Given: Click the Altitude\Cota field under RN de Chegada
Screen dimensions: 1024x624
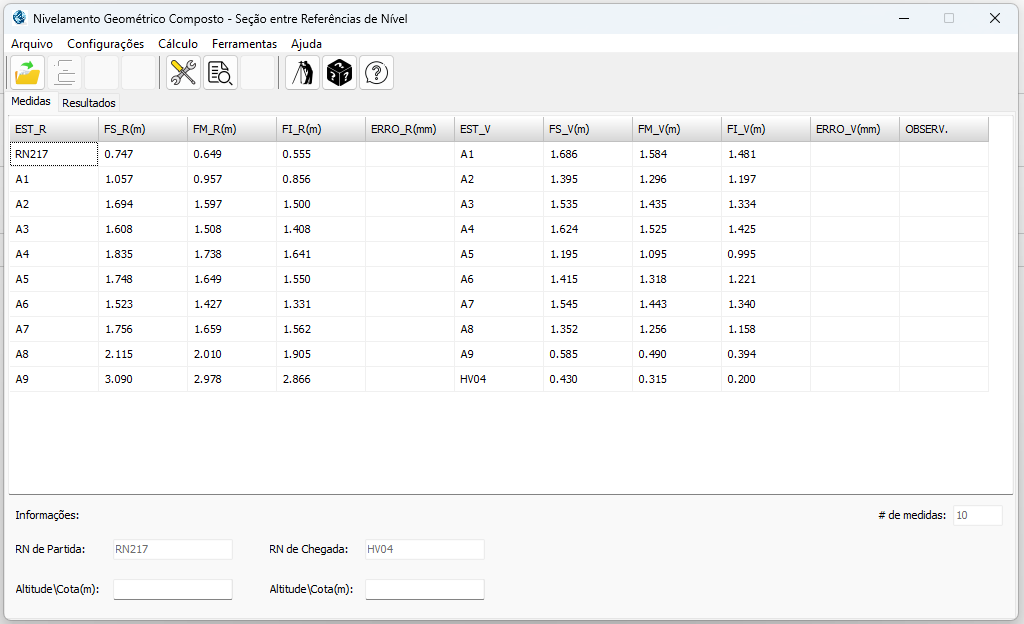Looking at the screenshot, I should tap(424, 589).
